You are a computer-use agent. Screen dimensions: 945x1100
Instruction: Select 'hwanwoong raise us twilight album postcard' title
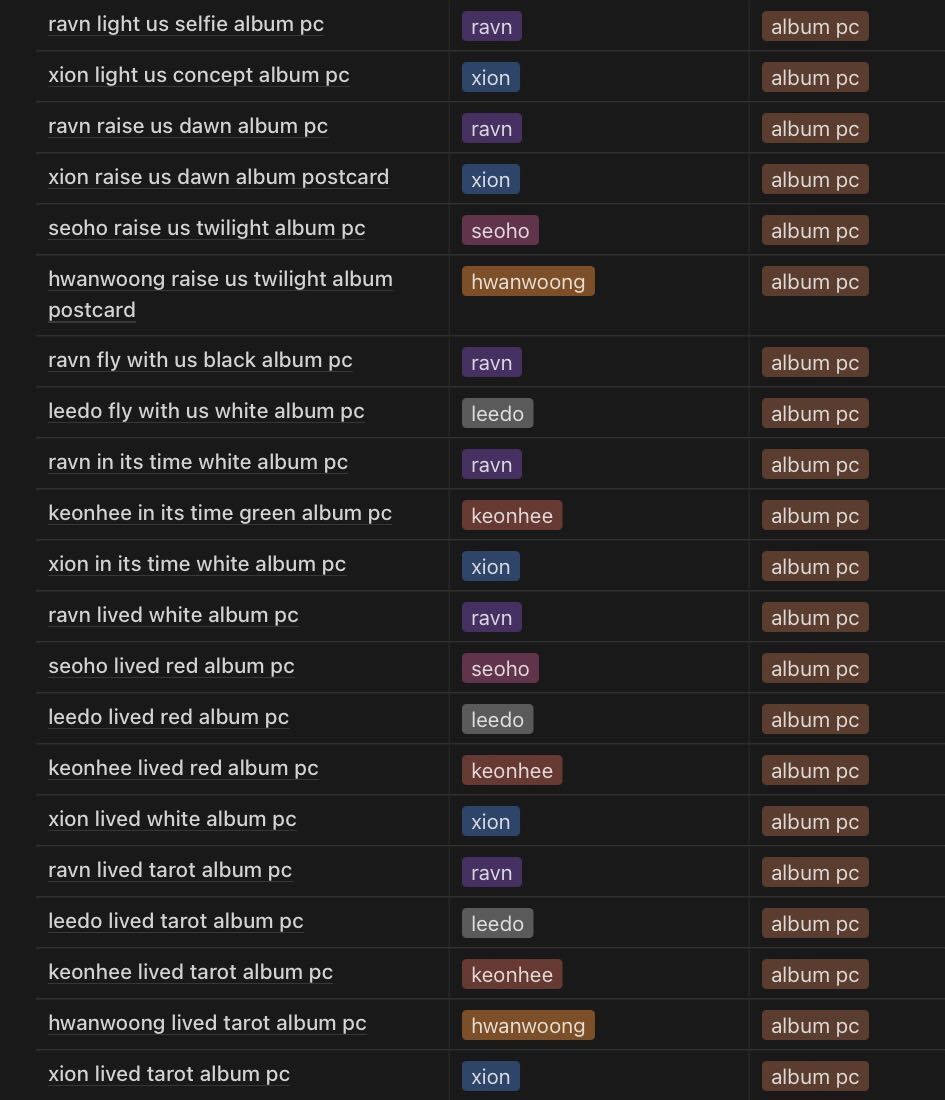click(220, 279)
